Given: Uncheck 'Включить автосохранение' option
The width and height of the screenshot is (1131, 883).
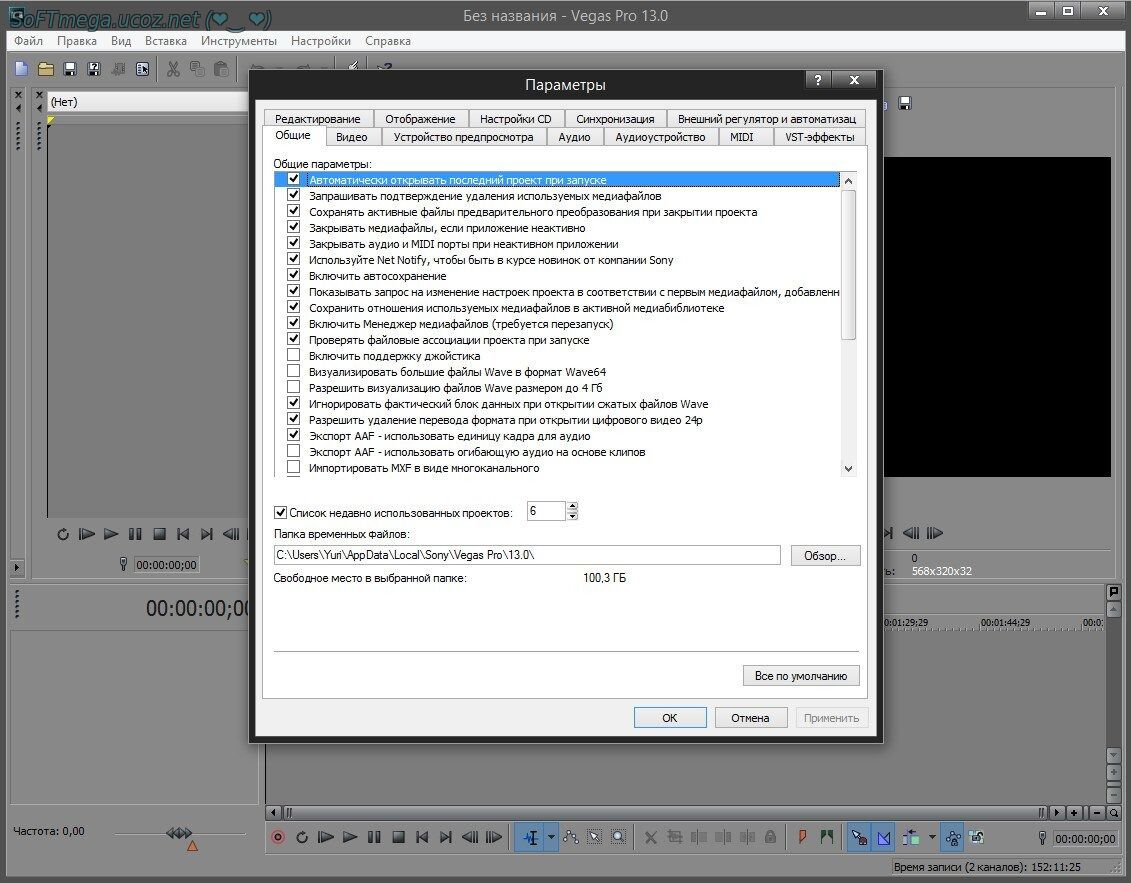Looking at the screenshot, I should 293,276.
